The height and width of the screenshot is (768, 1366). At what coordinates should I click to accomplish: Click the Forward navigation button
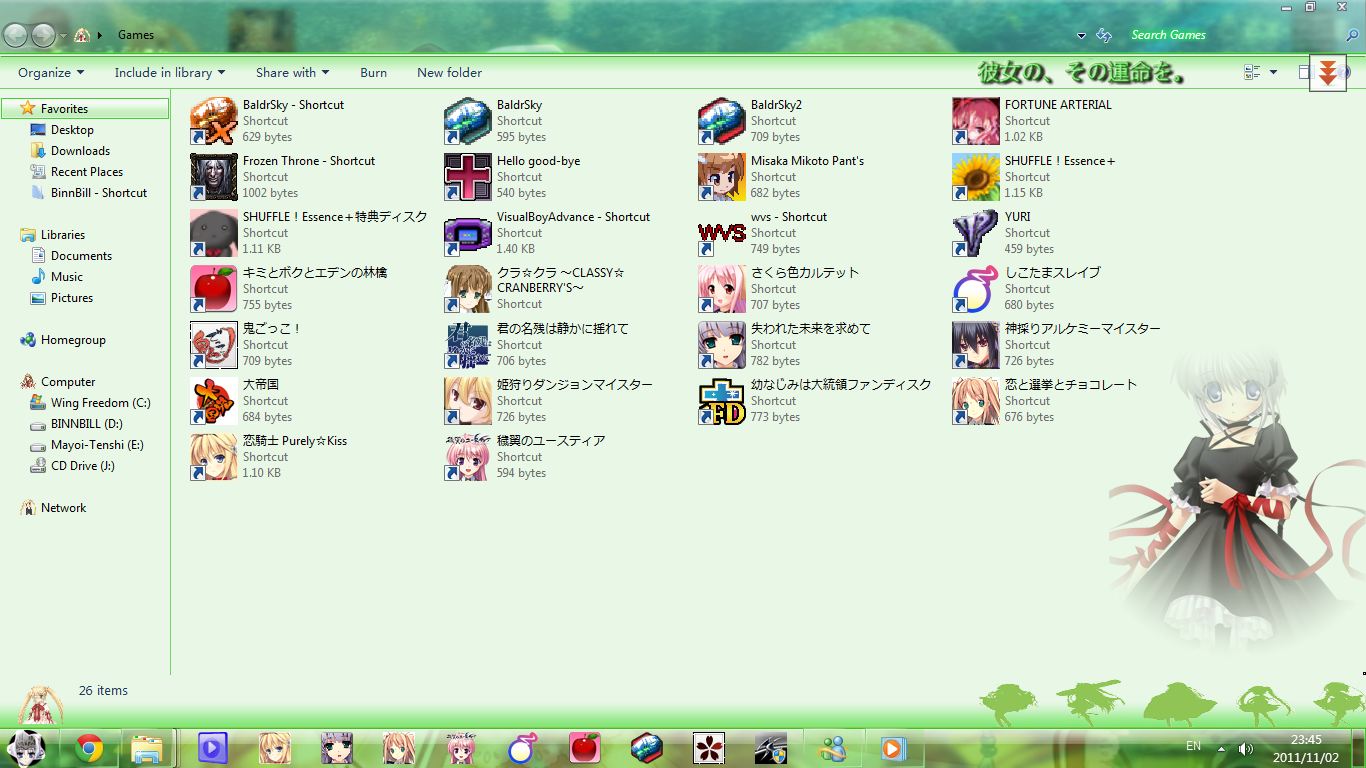(x=43, y=36)
